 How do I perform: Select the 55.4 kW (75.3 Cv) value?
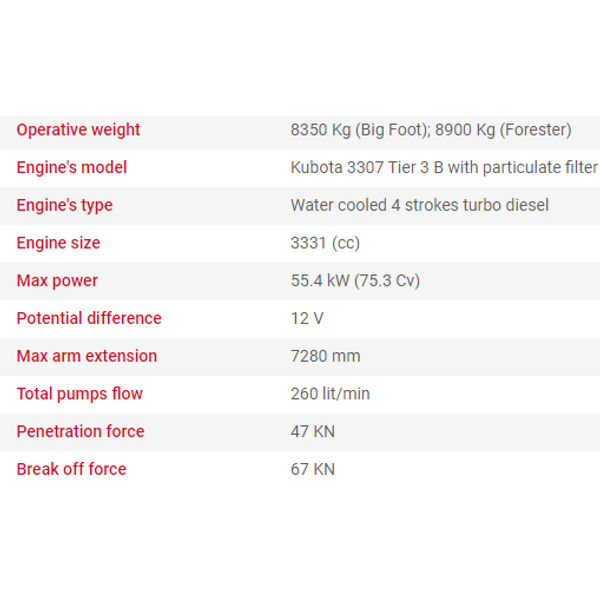coord(355,281)
